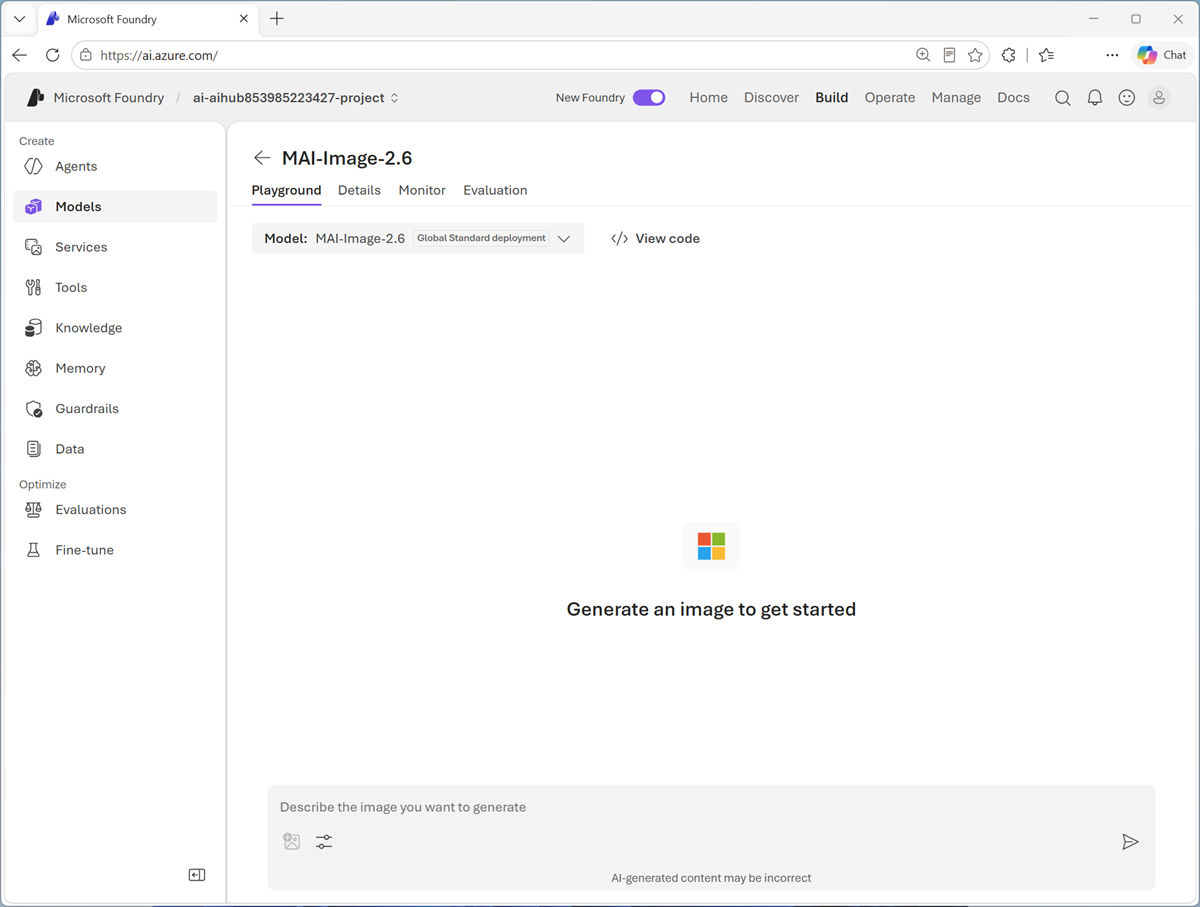Open the Agents section icon
The height and width of the screenshot is (907, 1200).
(x=34, y=166)
